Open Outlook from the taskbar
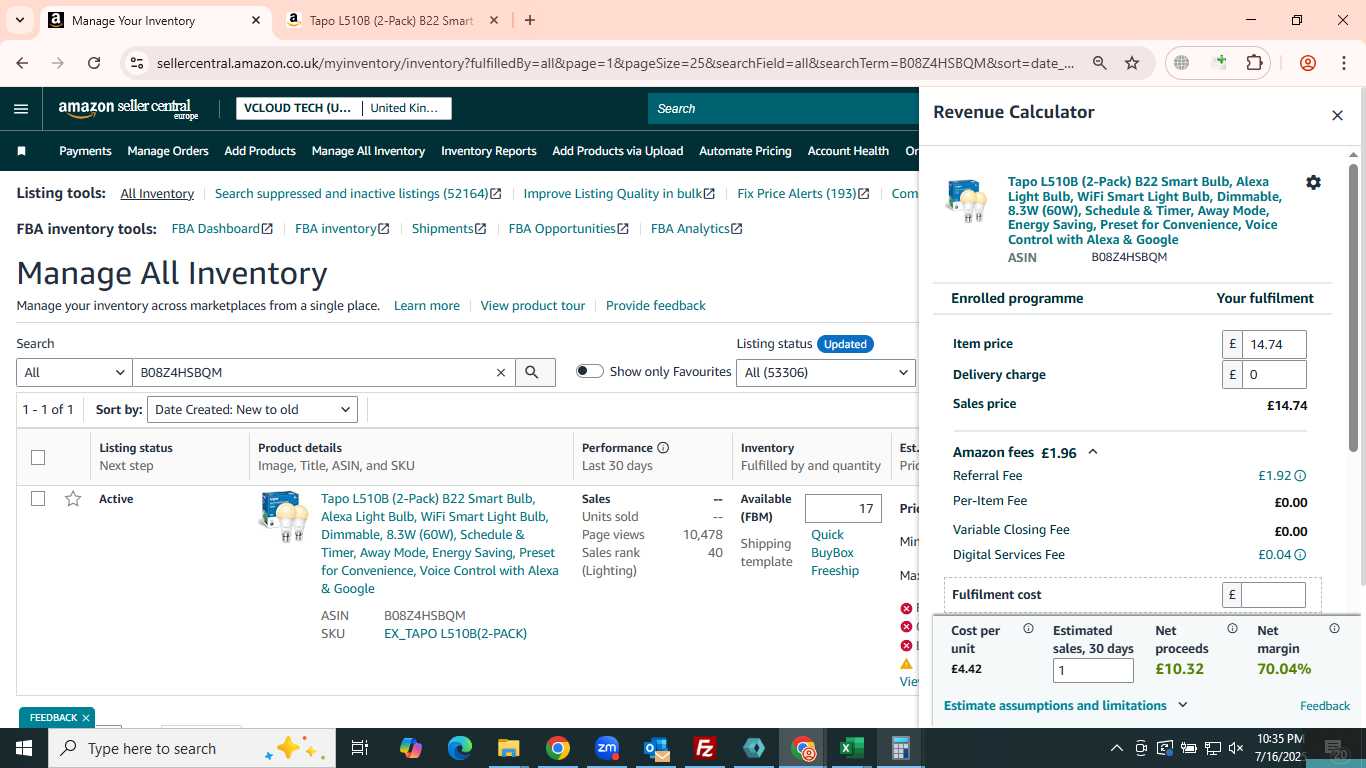Screen dimensions: 1366x768 (x=656, y=748)
